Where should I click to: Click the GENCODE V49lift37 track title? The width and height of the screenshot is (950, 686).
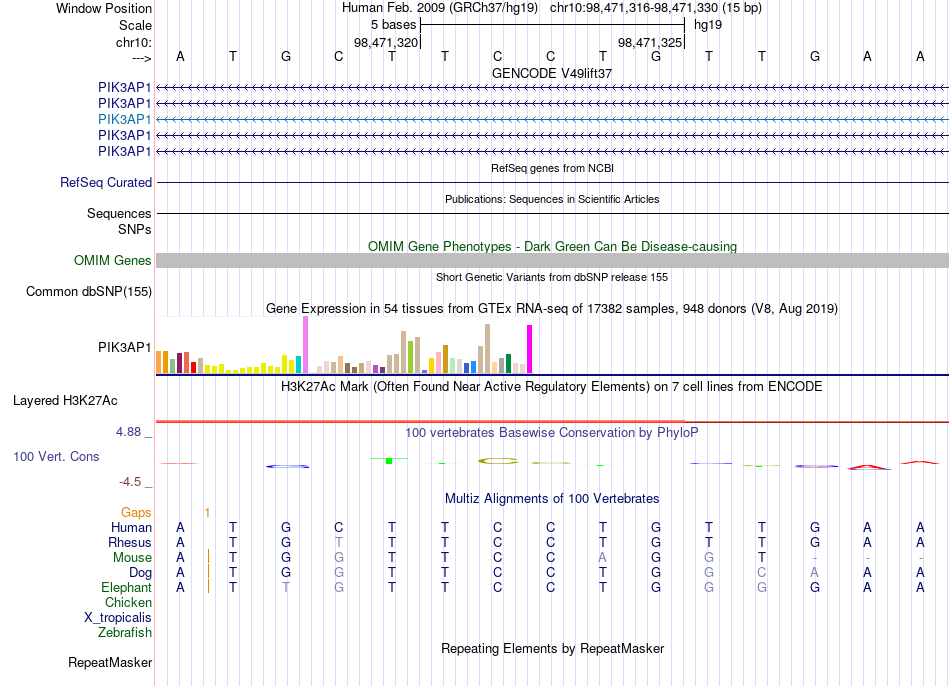[552, 73]
